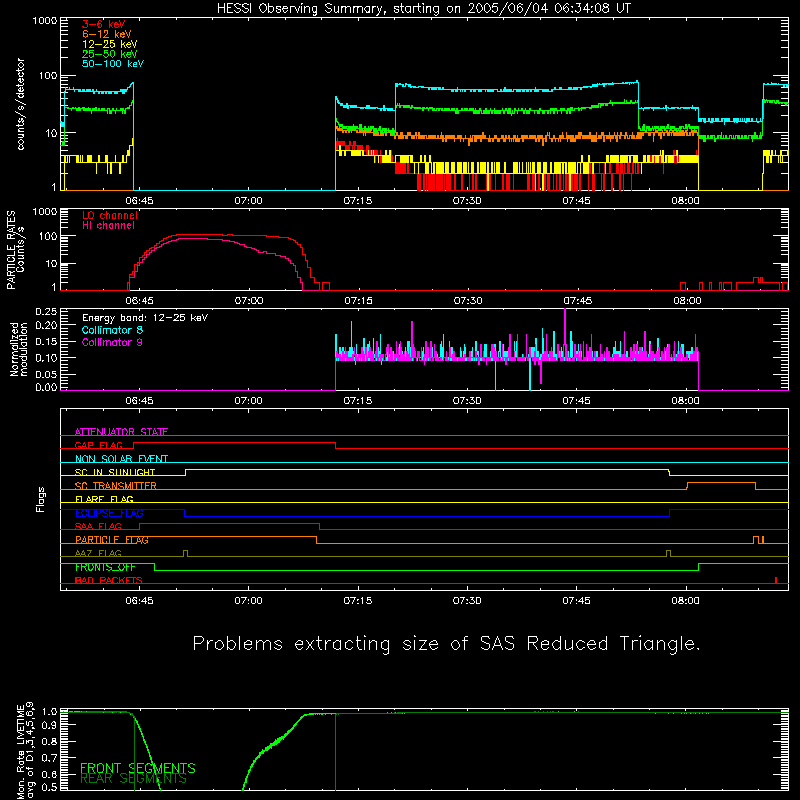Click the GAP FLAG label

[98, 445]
